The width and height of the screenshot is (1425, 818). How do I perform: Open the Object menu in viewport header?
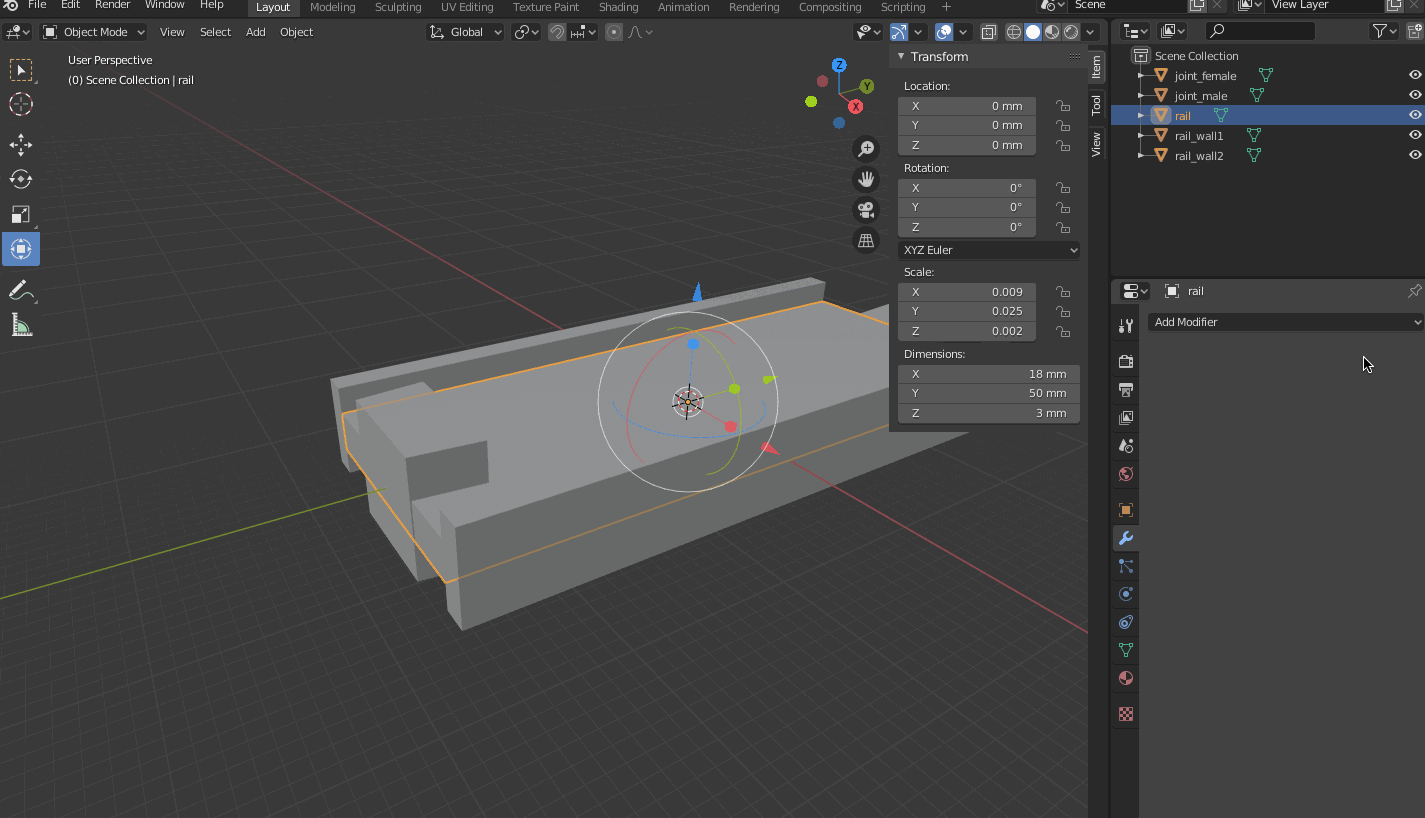pos(296,32)
